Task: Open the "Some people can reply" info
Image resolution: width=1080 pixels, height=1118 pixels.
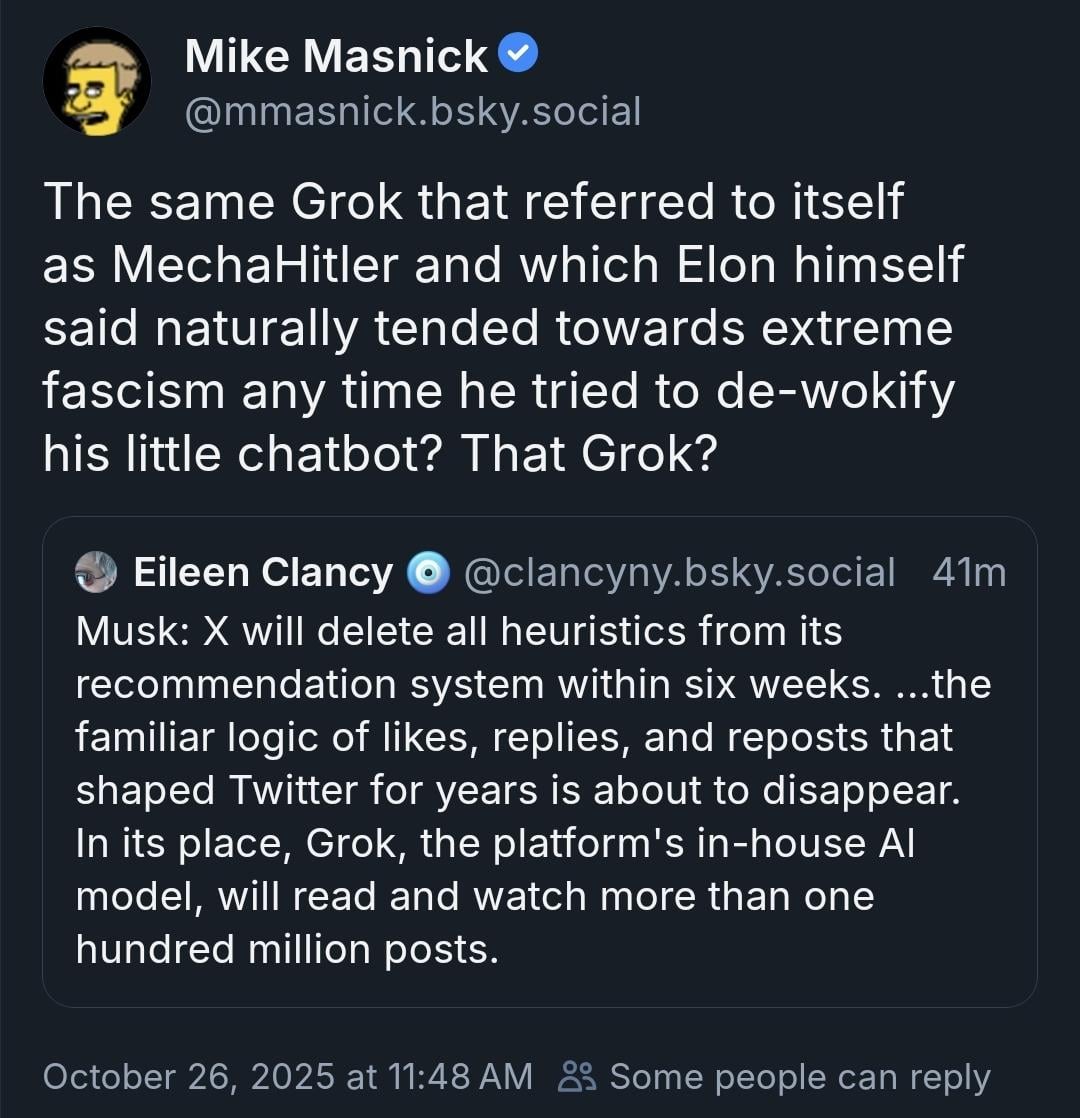Action: (800, 1076)
